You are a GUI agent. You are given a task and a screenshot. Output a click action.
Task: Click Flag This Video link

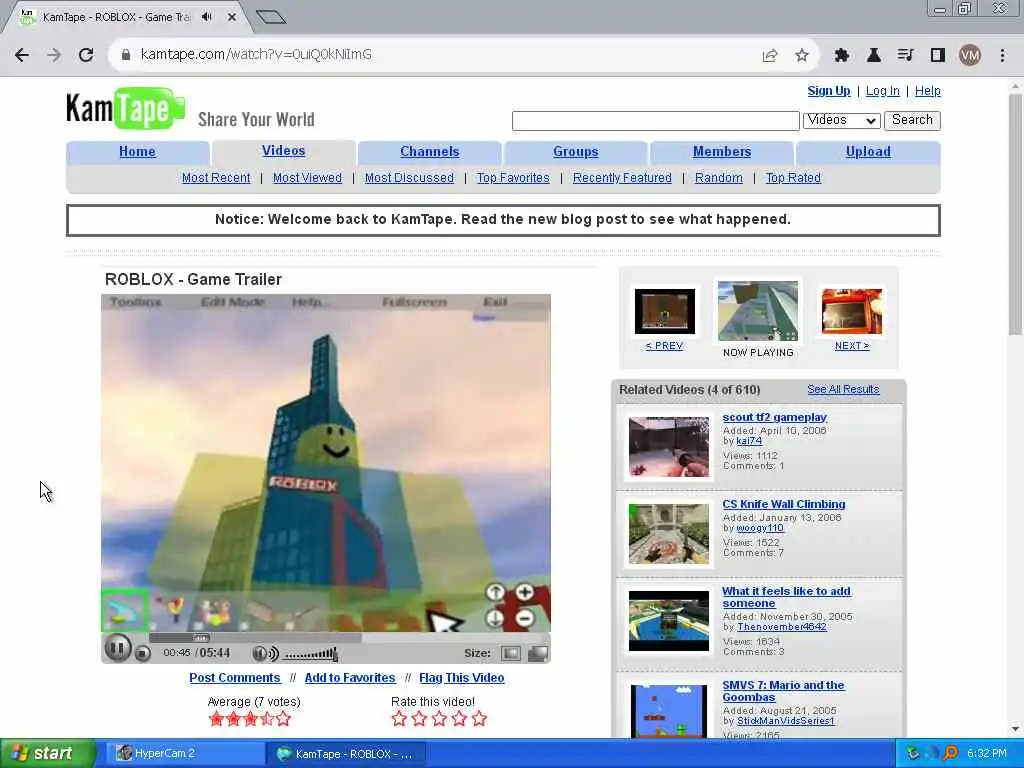coord(462,678)
